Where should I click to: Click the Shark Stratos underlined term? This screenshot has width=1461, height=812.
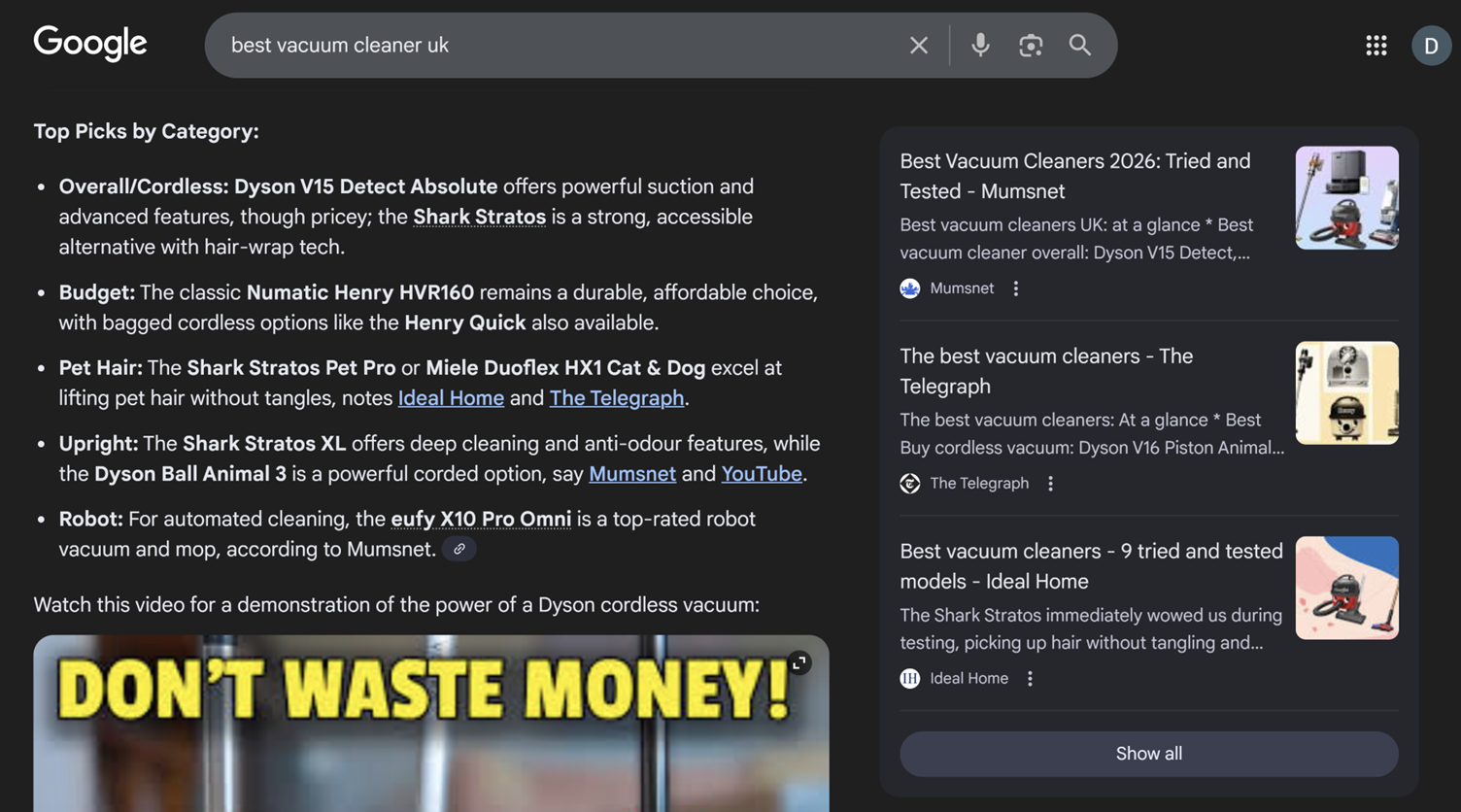(x=479, y=217)
